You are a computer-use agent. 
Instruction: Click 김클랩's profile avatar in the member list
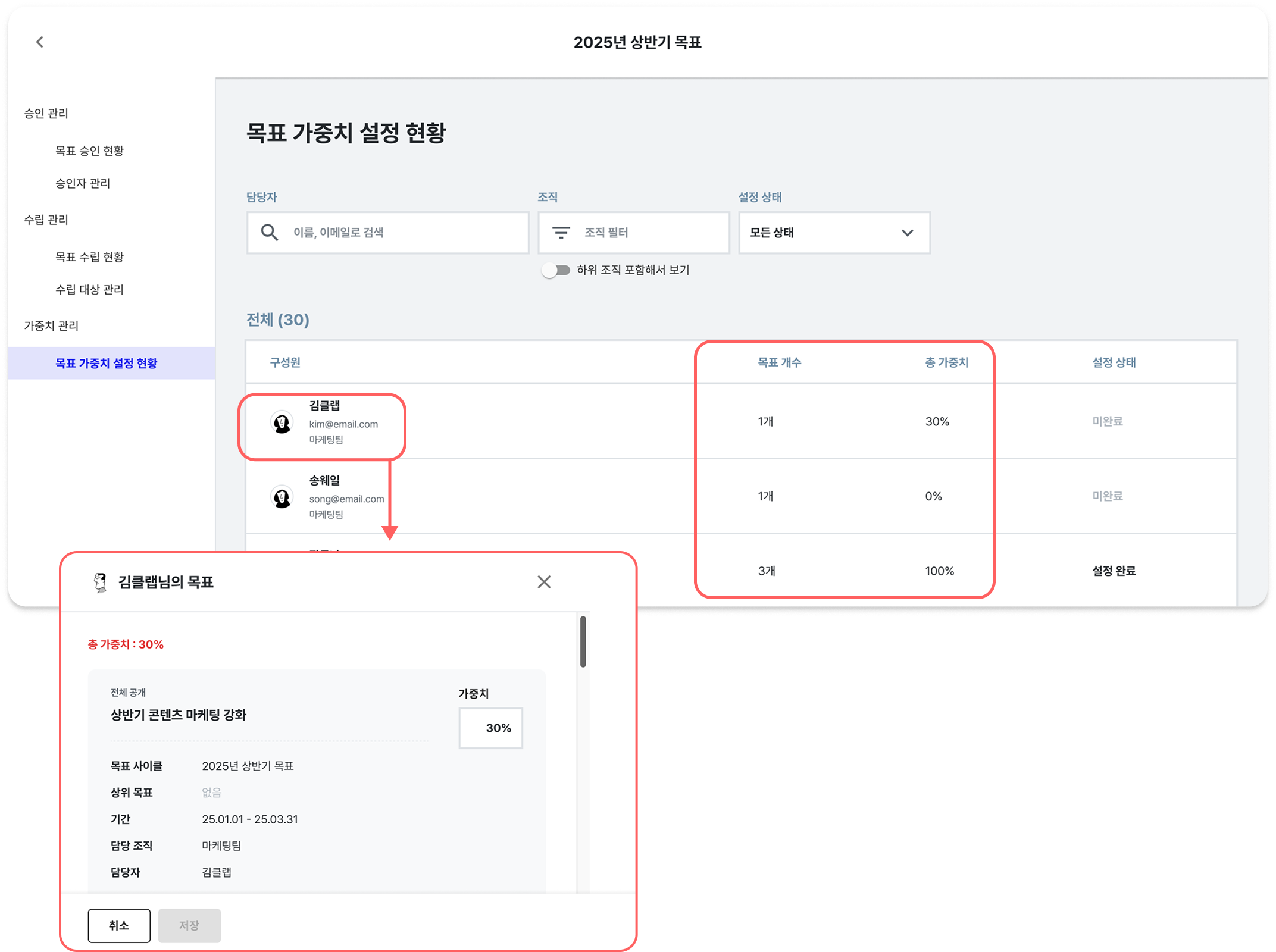pos(282,422)
